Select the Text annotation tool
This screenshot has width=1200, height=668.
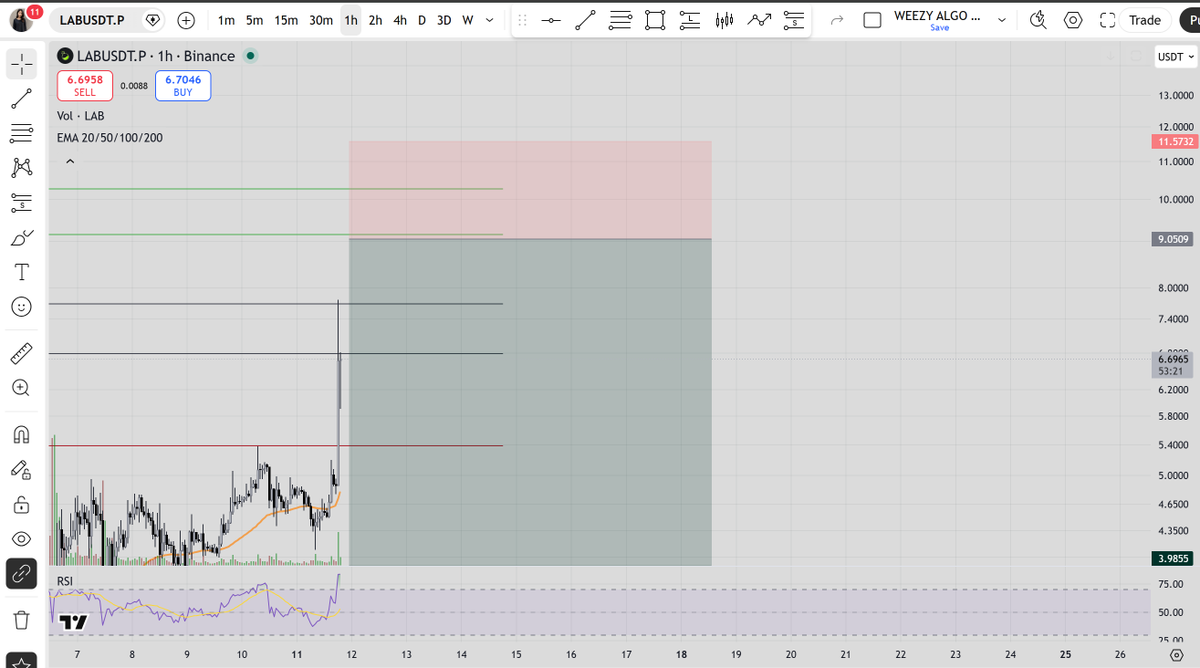[x=22, y=272]
